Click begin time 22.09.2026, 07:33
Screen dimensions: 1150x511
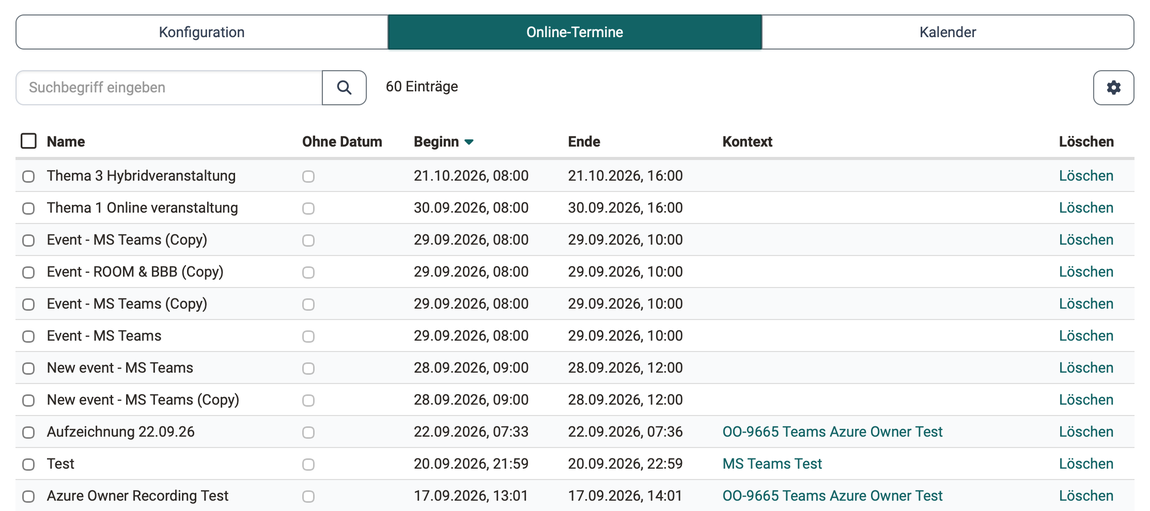tap(471, 432)
